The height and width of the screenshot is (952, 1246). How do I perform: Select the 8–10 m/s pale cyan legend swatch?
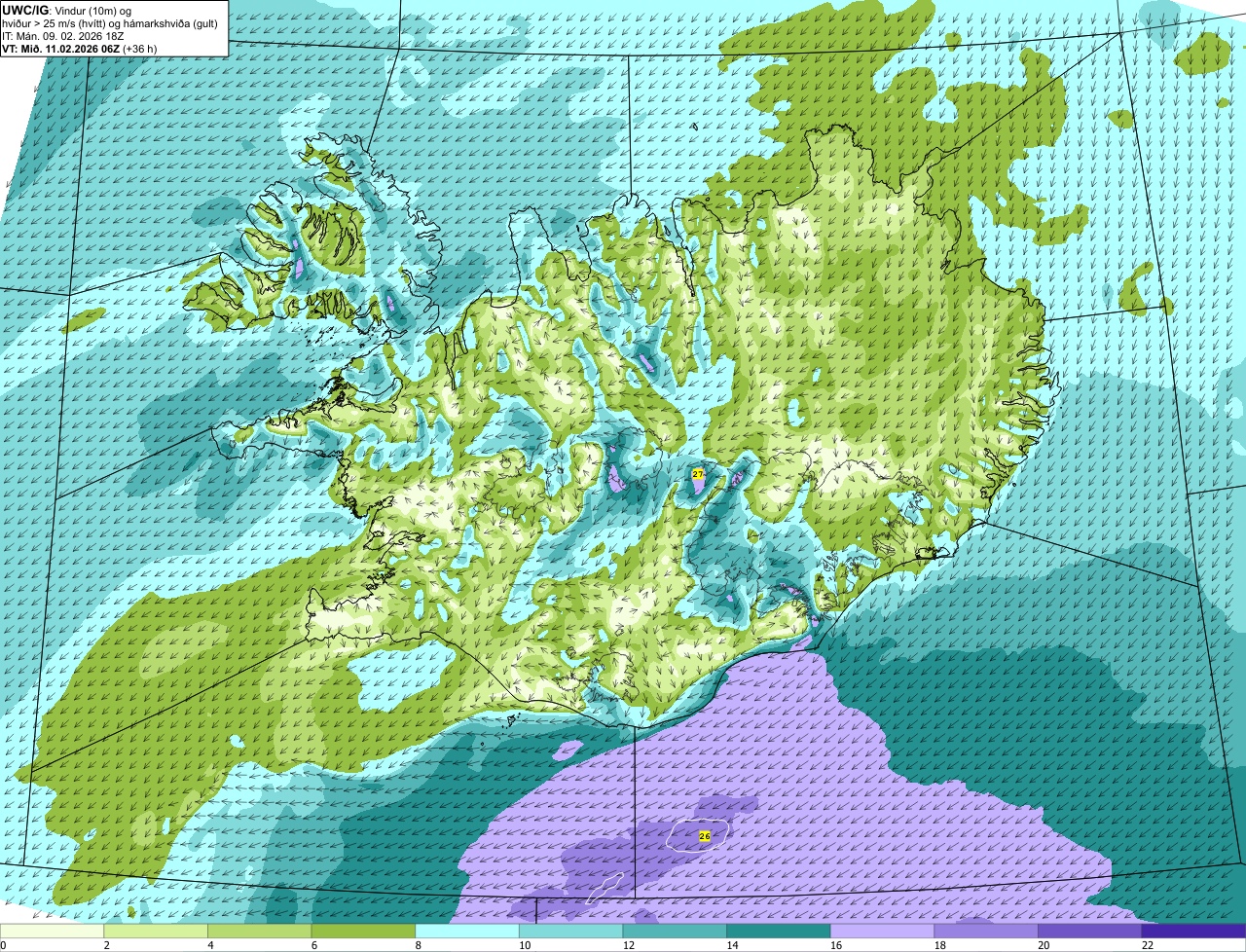[x=467, y=931]
